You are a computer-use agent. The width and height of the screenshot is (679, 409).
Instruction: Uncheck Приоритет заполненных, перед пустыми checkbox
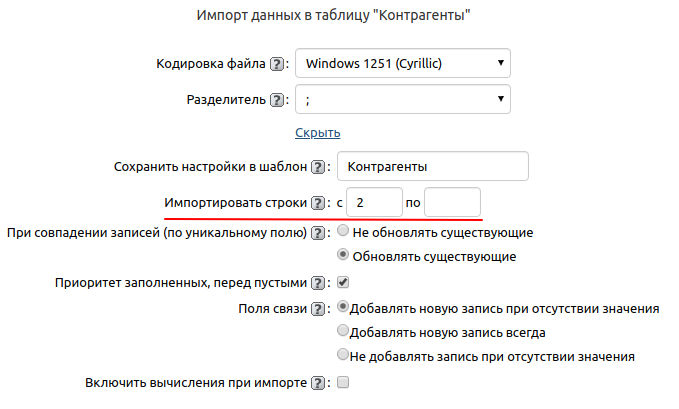tap(343, 282)
